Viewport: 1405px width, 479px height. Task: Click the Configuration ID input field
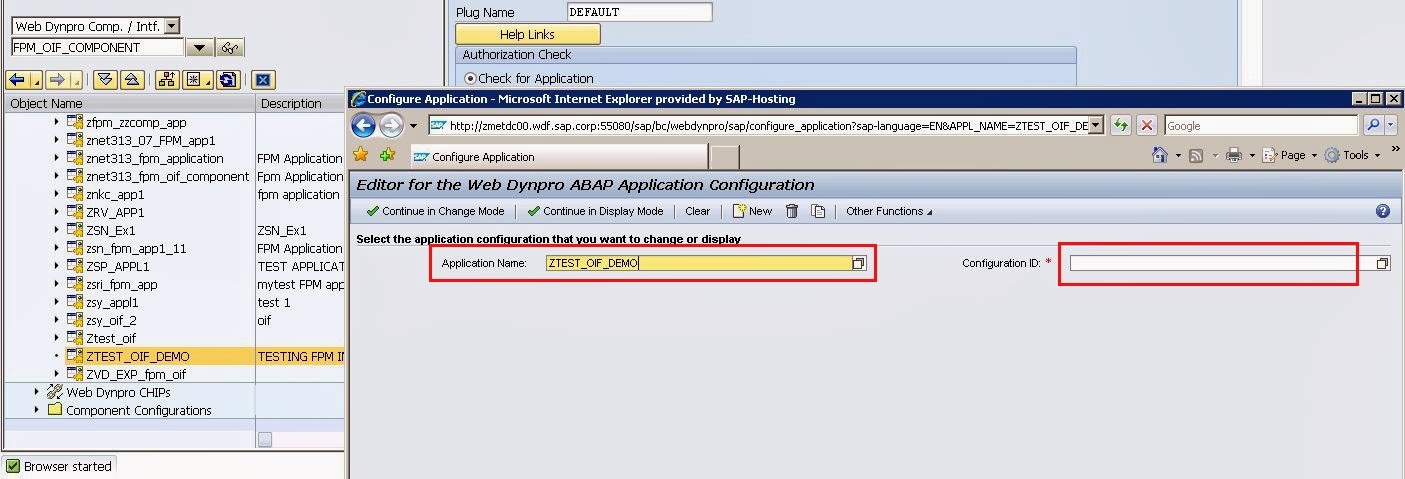click(1222, 263)
